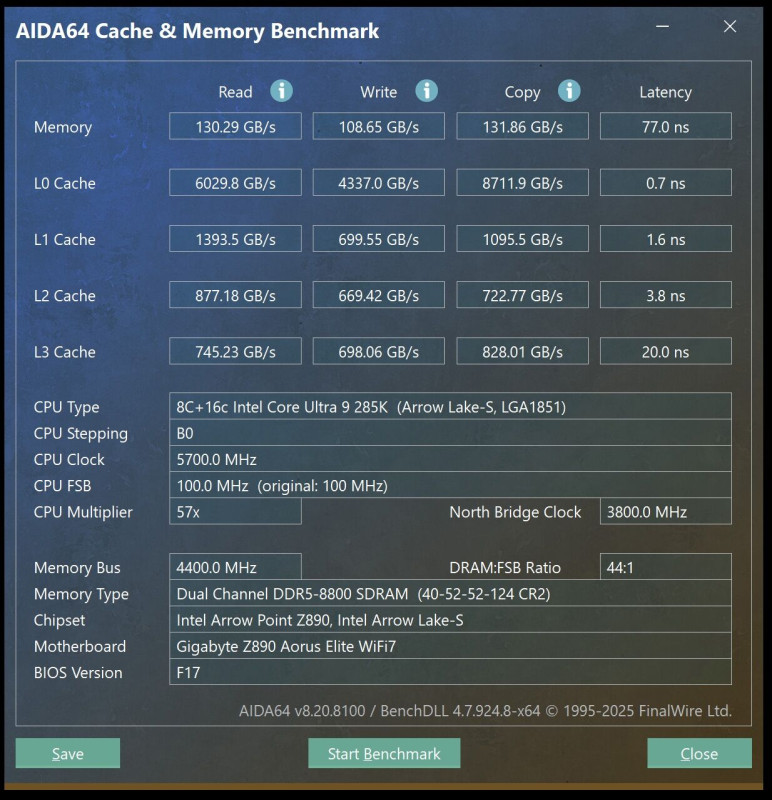Click the Copy info icon
This screenshot has width=772, height=800.
(569, 91)
